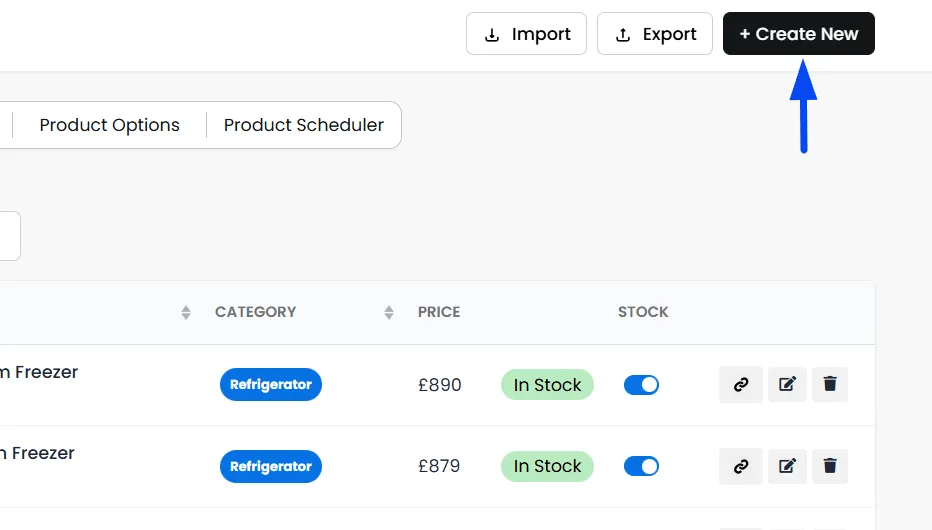Delete the £890 product
This screenshot has height=530, width=932.
[830, 384]
